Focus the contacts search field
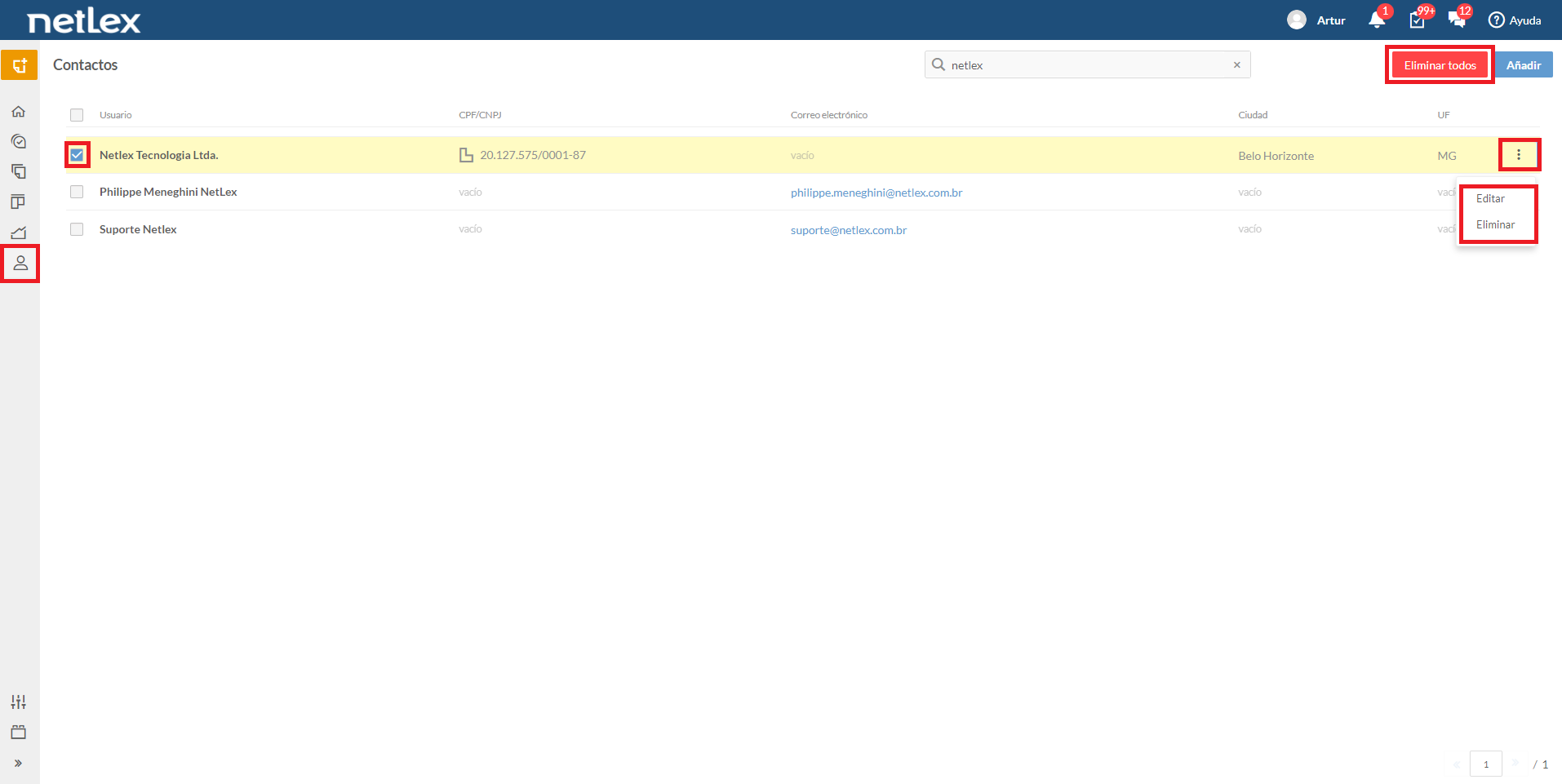 pos(1088,64)
